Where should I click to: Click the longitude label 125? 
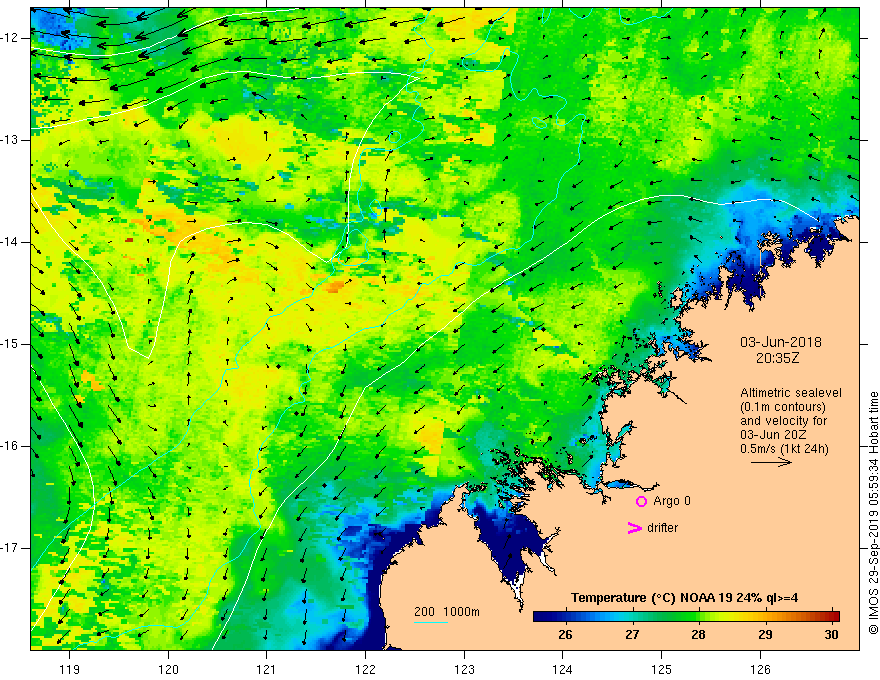(x=662, y=669)
